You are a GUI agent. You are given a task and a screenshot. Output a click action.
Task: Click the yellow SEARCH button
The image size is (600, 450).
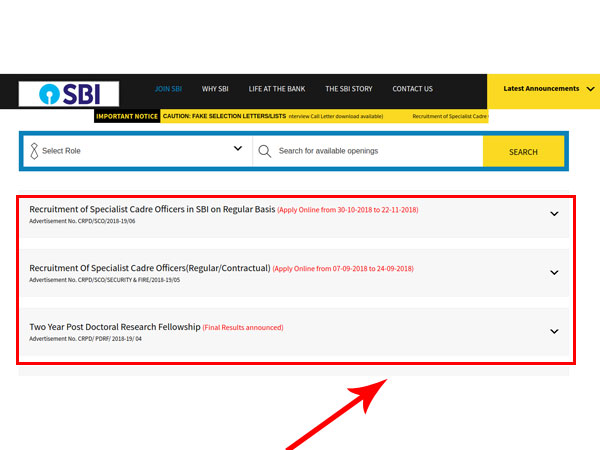tap(523, 152)
